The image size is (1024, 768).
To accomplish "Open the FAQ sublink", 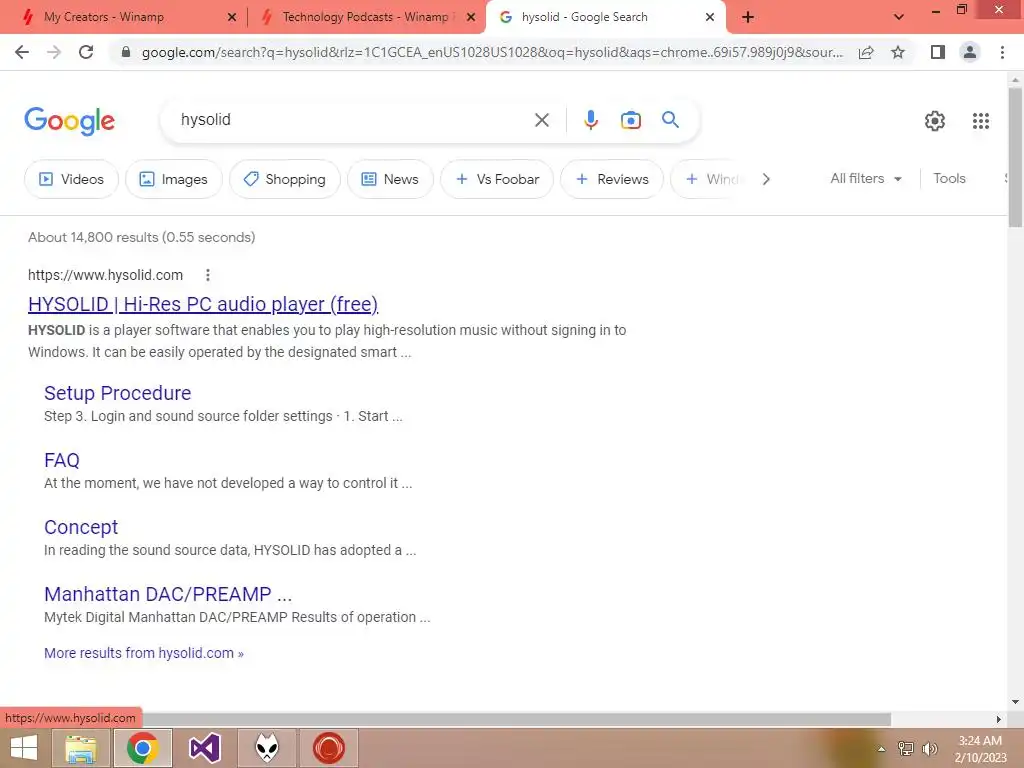I will pos(61,460).
